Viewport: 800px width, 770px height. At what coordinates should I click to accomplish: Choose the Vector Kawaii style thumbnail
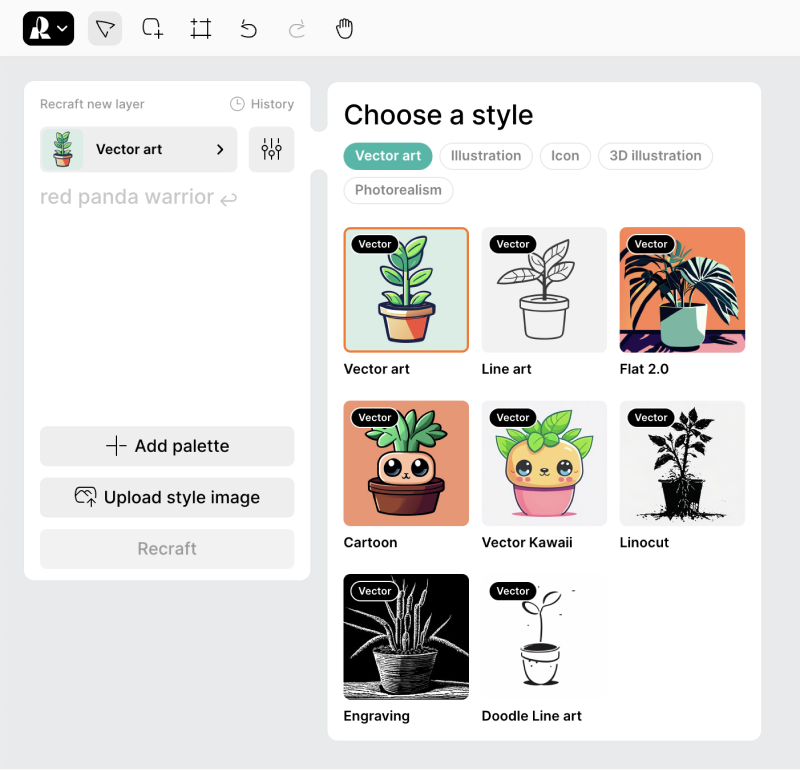[x=544, y=463]
